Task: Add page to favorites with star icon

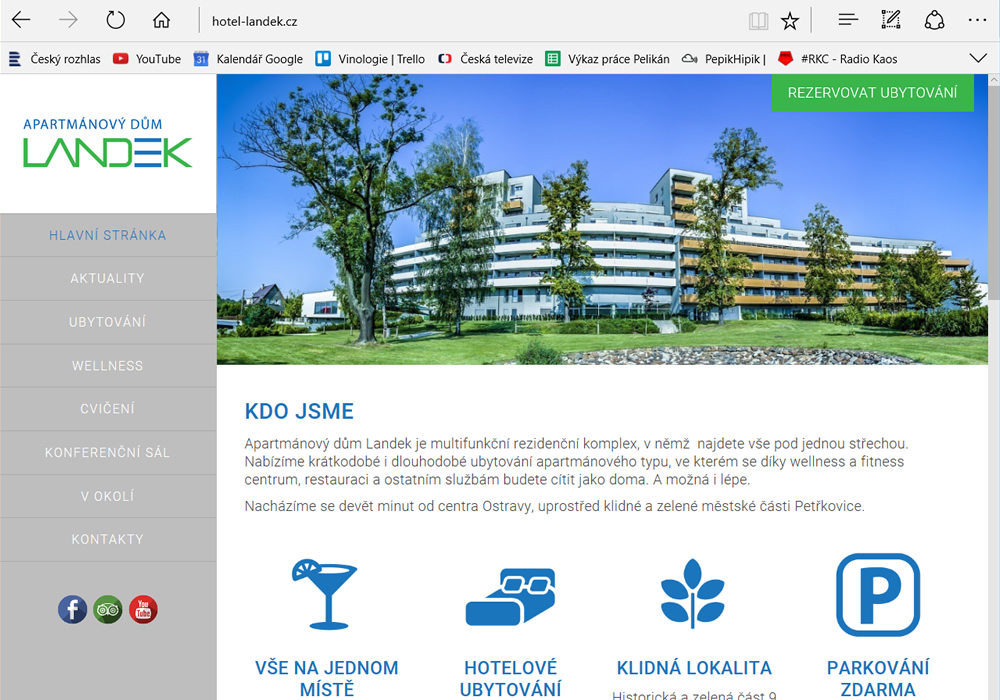Action: 790,20
